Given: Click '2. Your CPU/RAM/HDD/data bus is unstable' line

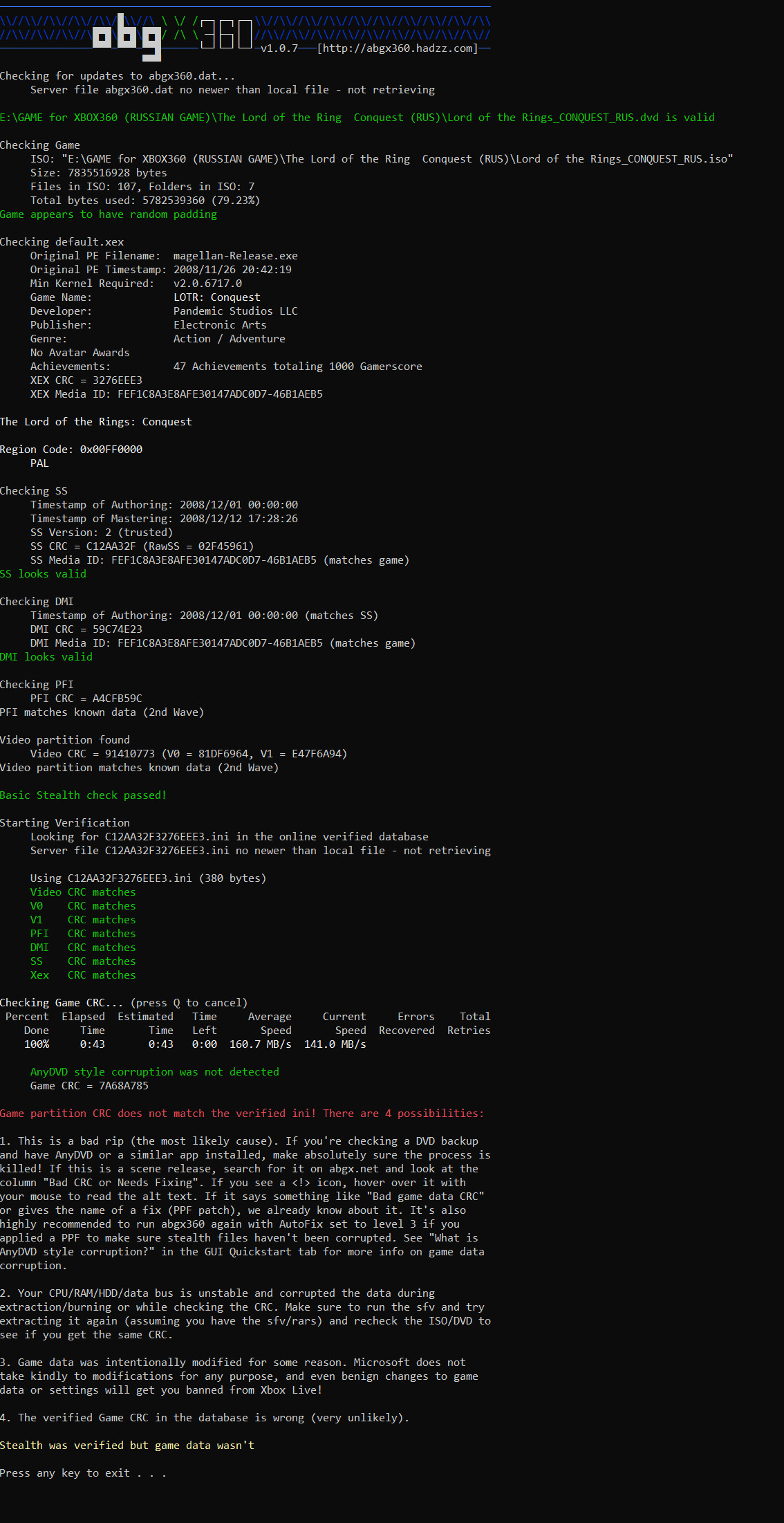Looking at the screenshot, I should 217,1293.
